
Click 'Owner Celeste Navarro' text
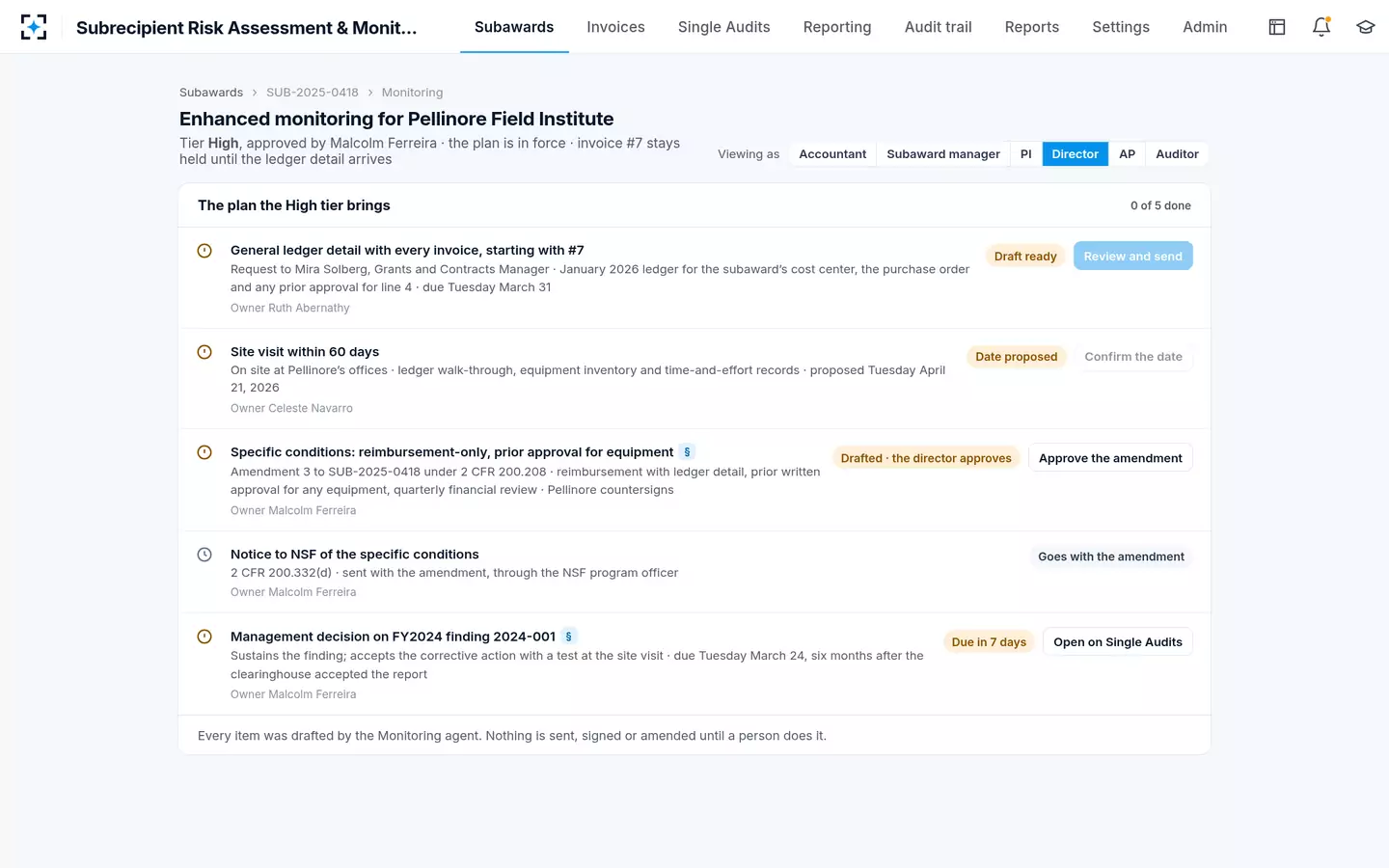(x=291, y=409)
